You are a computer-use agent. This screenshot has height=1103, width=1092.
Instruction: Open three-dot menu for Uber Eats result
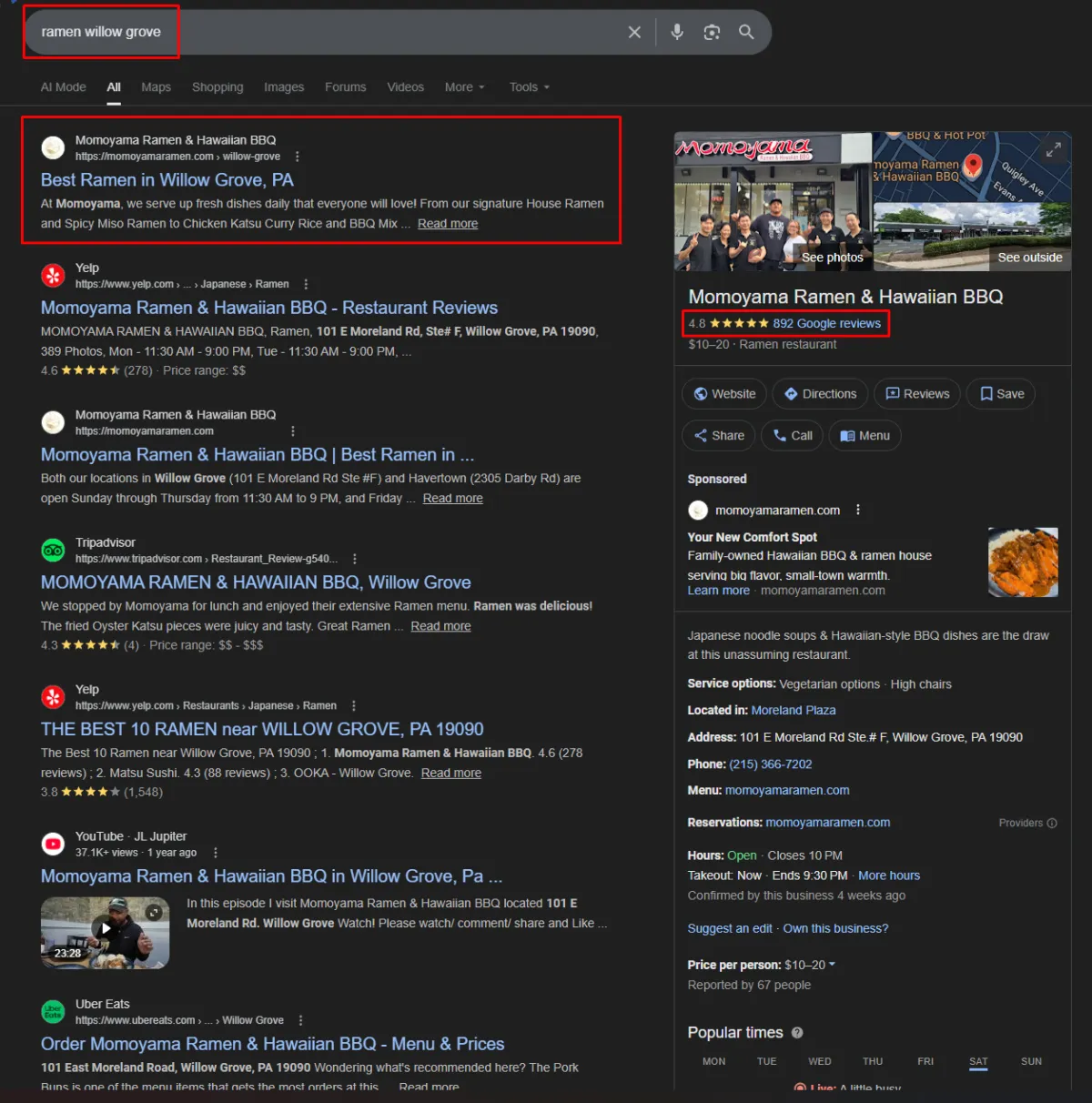300,1020
